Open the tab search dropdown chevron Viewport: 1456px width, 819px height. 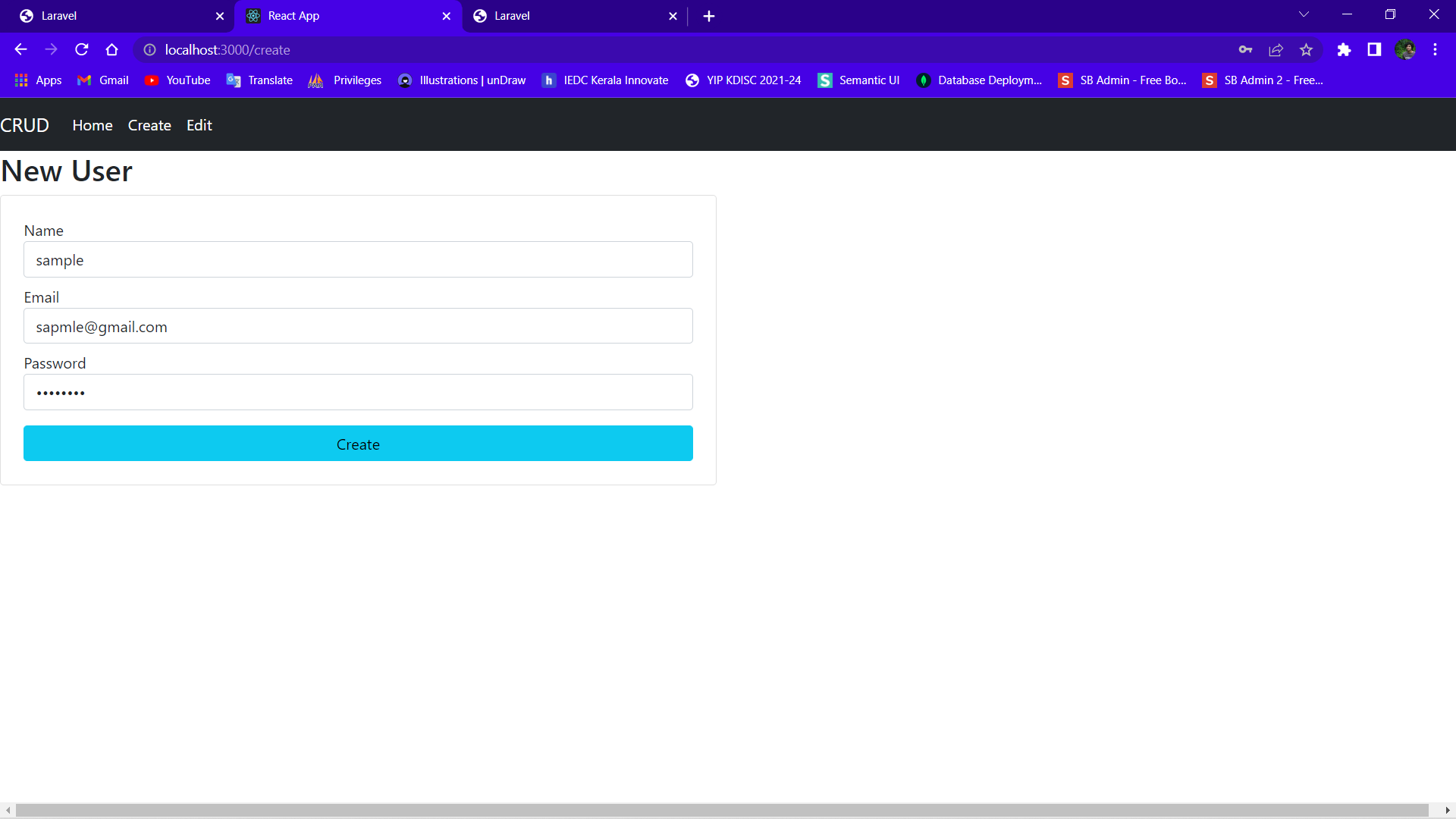(1304, 14)
